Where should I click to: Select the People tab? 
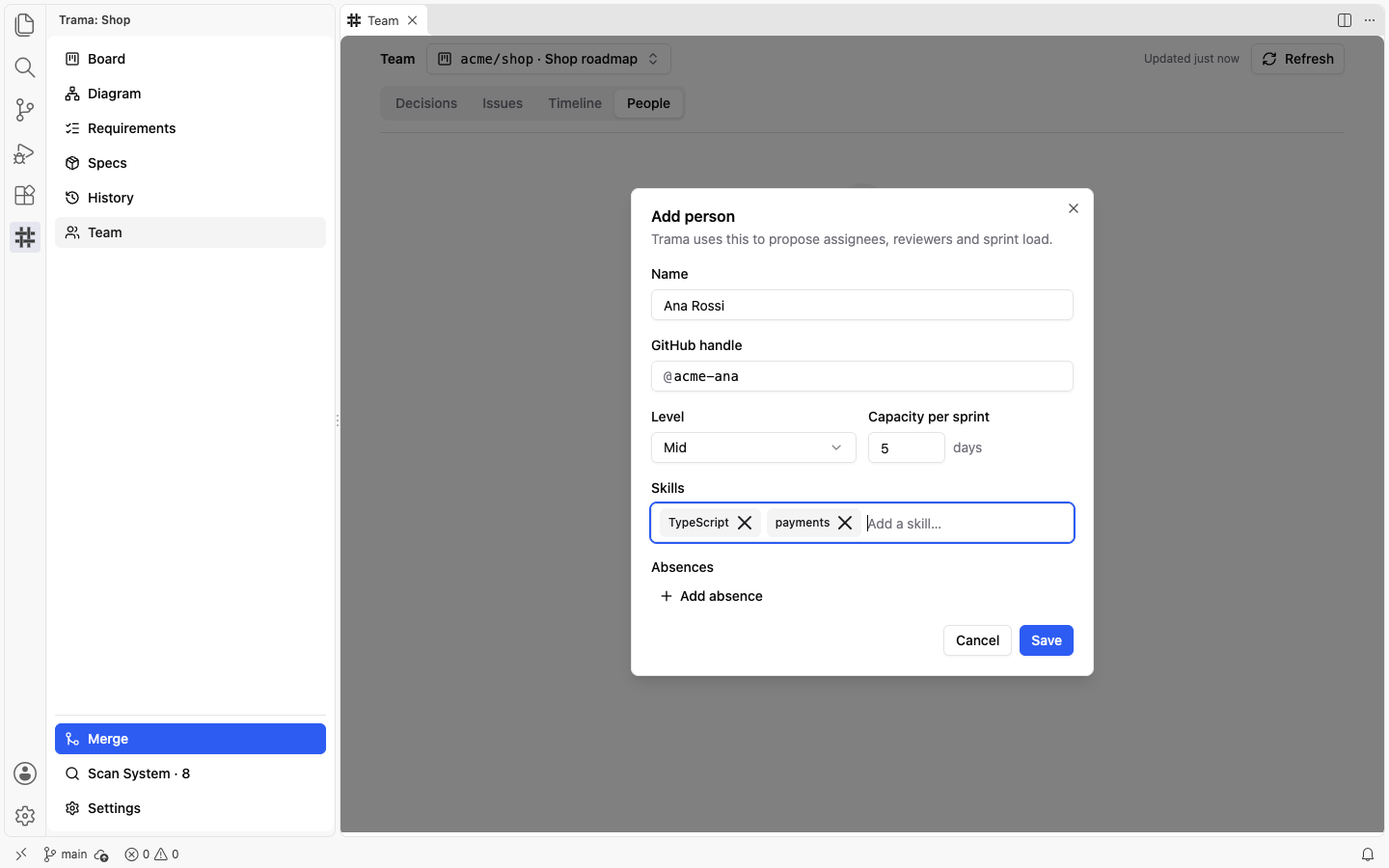(x=648, y=103)
